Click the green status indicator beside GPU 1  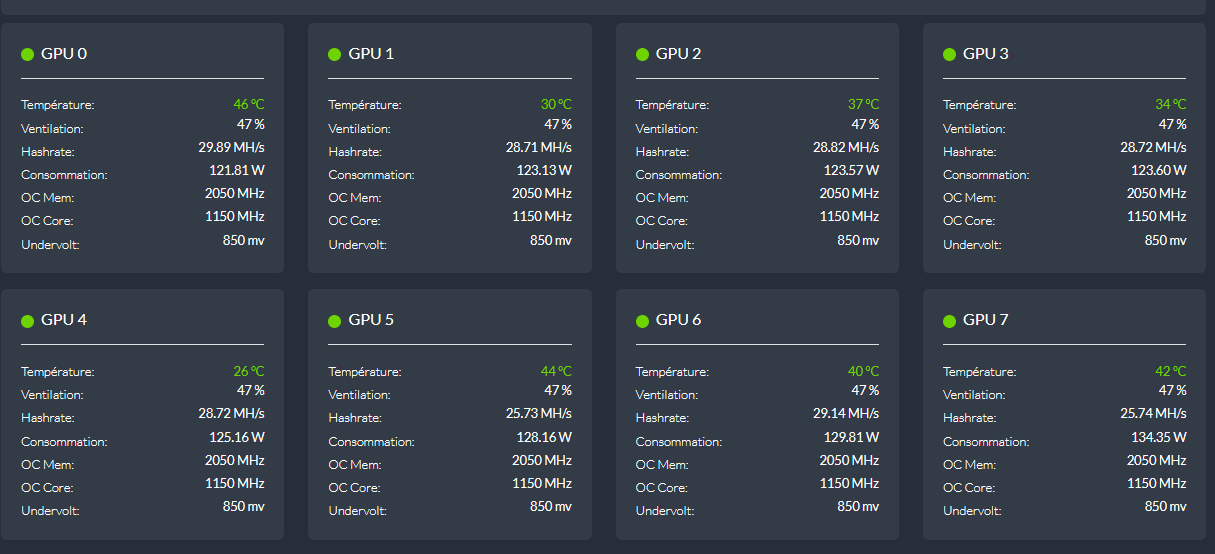[335, 54]
